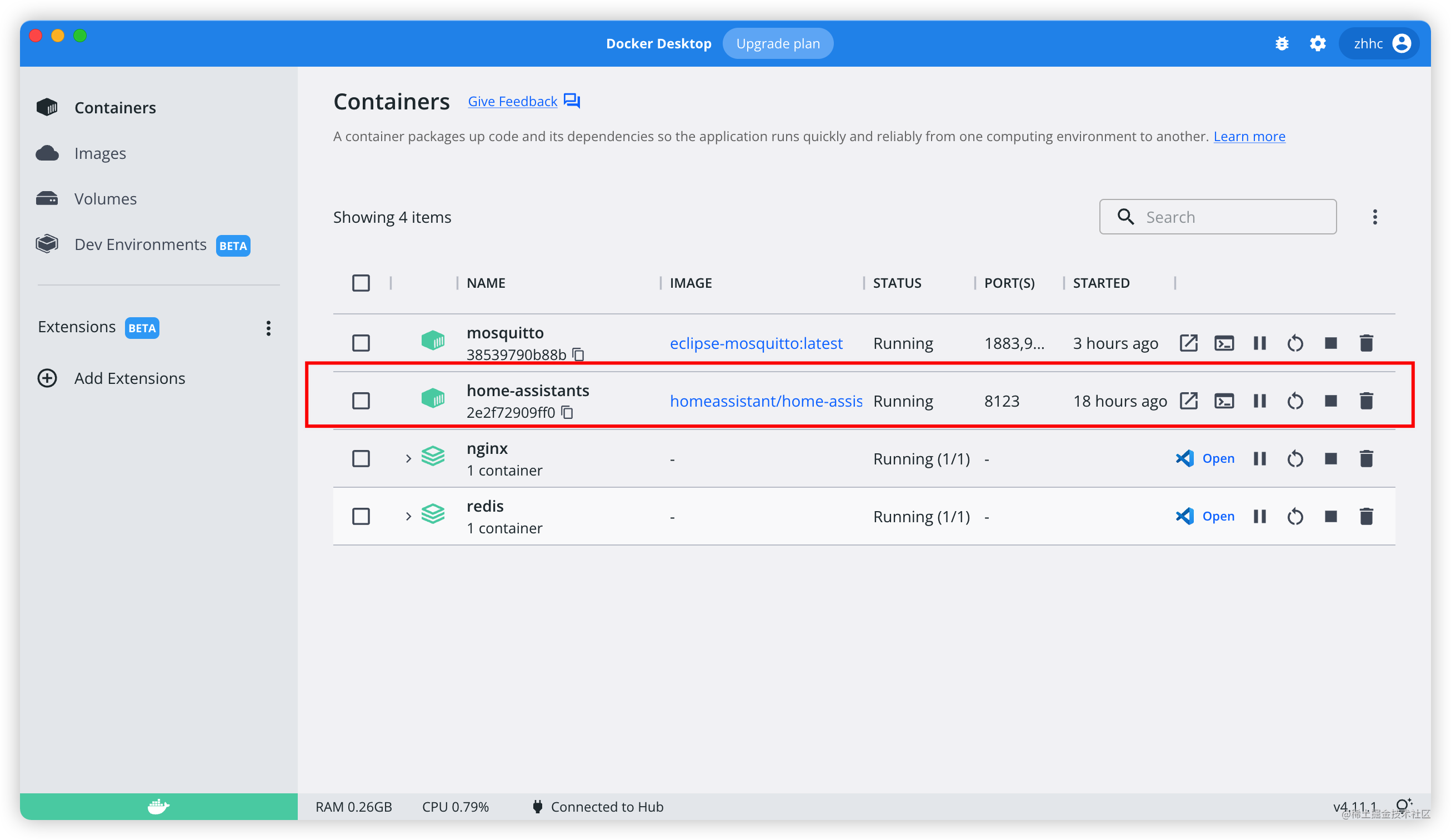Viewport: 1451px width, 840px height.
Task: Stop the mosquitto container
Action: 1330,343
